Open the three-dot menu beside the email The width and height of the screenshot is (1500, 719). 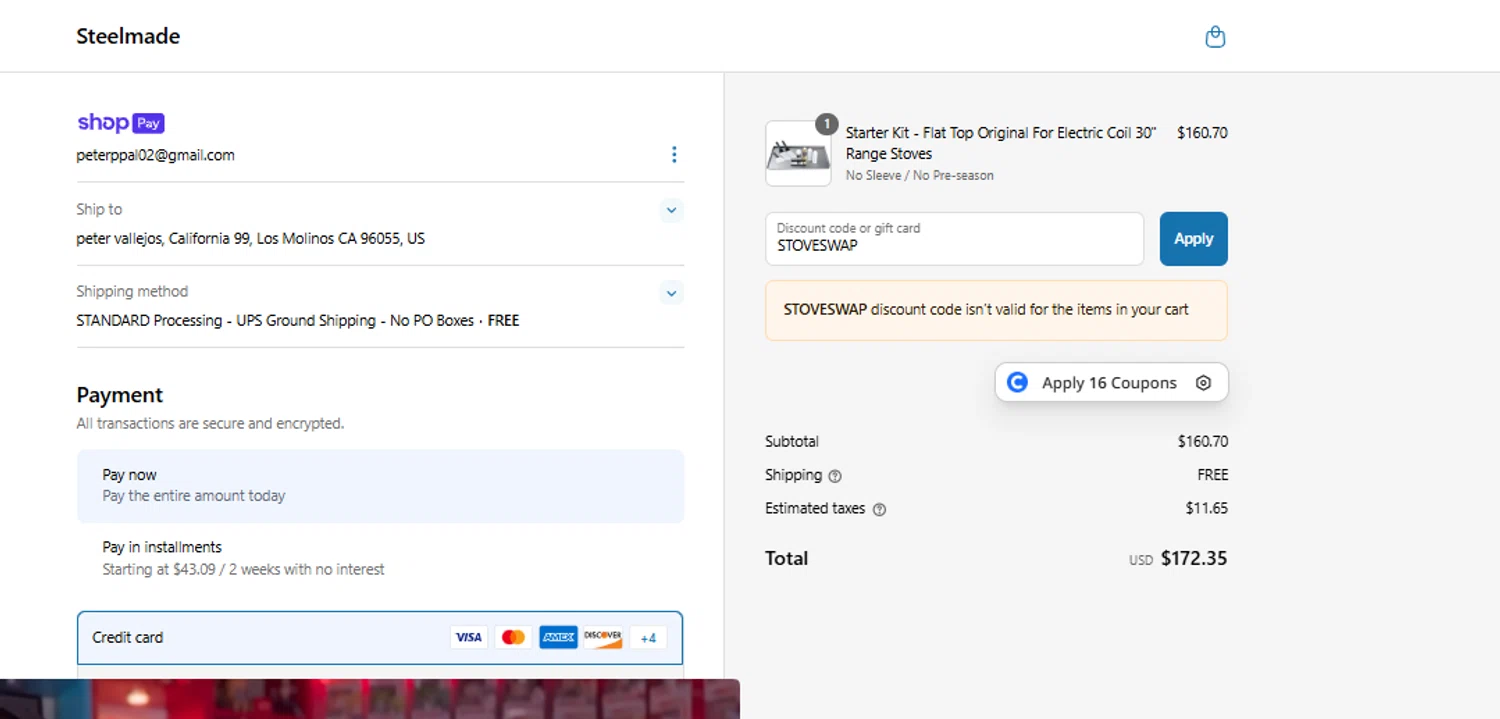[674, 154]
